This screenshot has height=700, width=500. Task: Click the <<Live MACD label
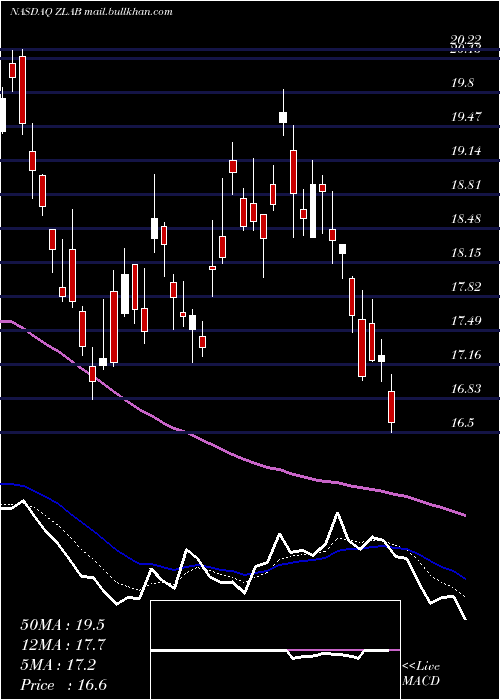pos(421,673)
